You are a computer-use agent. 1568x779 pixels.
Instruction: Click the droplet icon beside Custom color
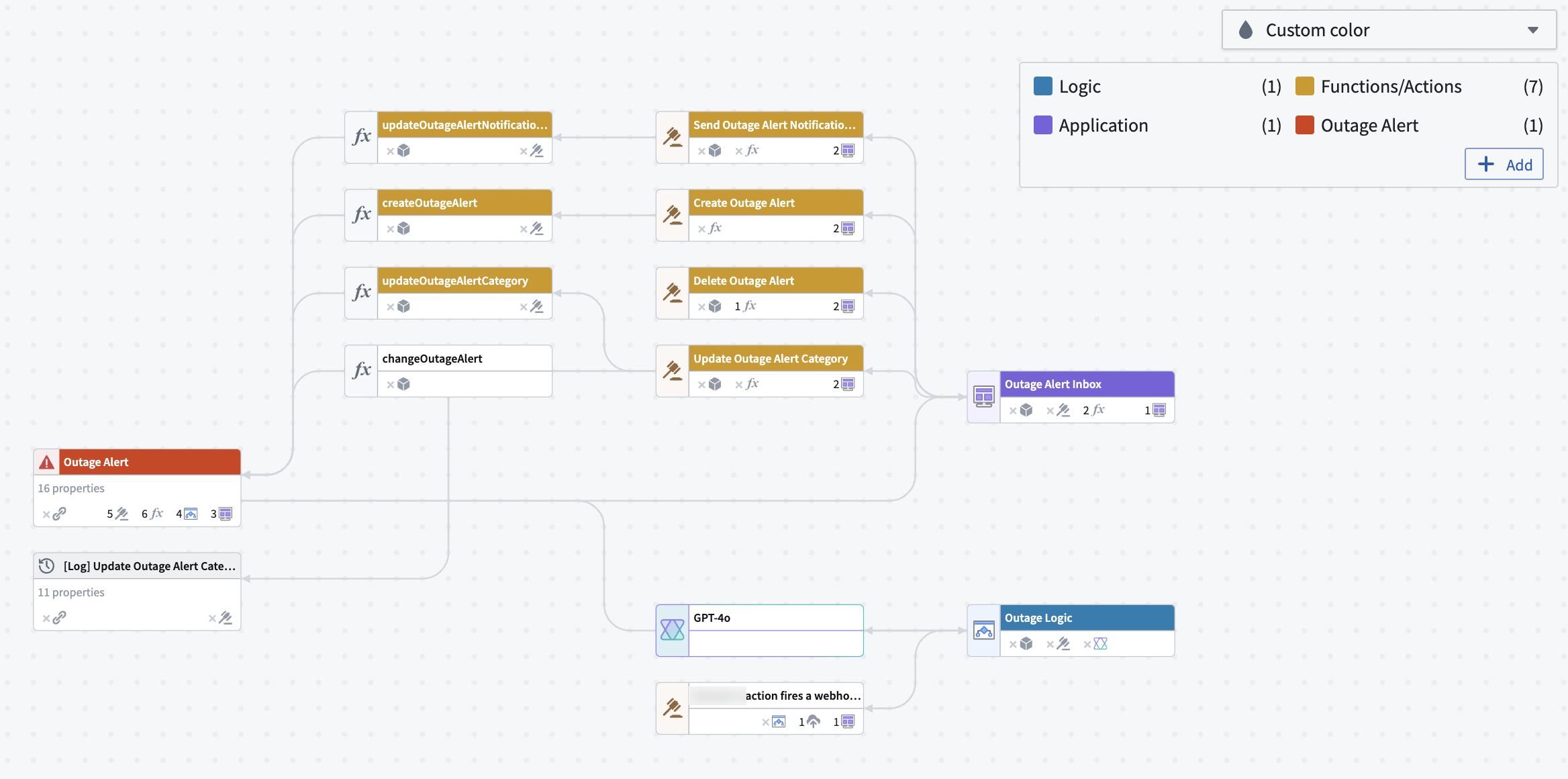pyautogui.click(x=1245, y=30)
